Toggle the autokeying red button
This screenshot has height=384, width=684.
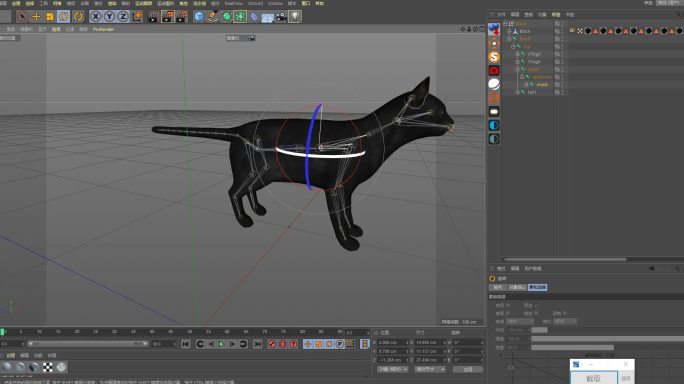(x=283, y=344)
